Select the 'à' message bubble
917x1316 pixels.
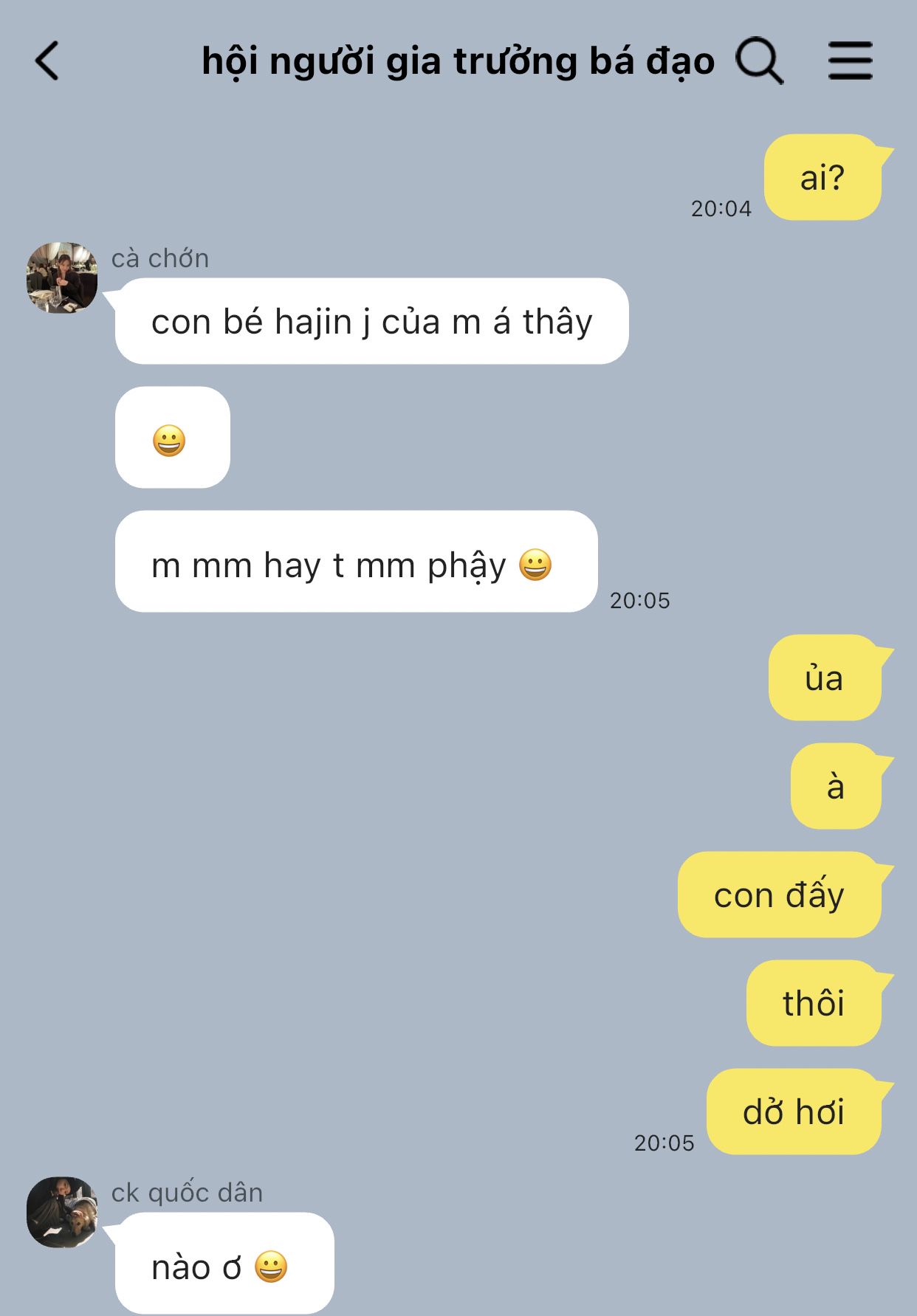(x=837, y=786)
